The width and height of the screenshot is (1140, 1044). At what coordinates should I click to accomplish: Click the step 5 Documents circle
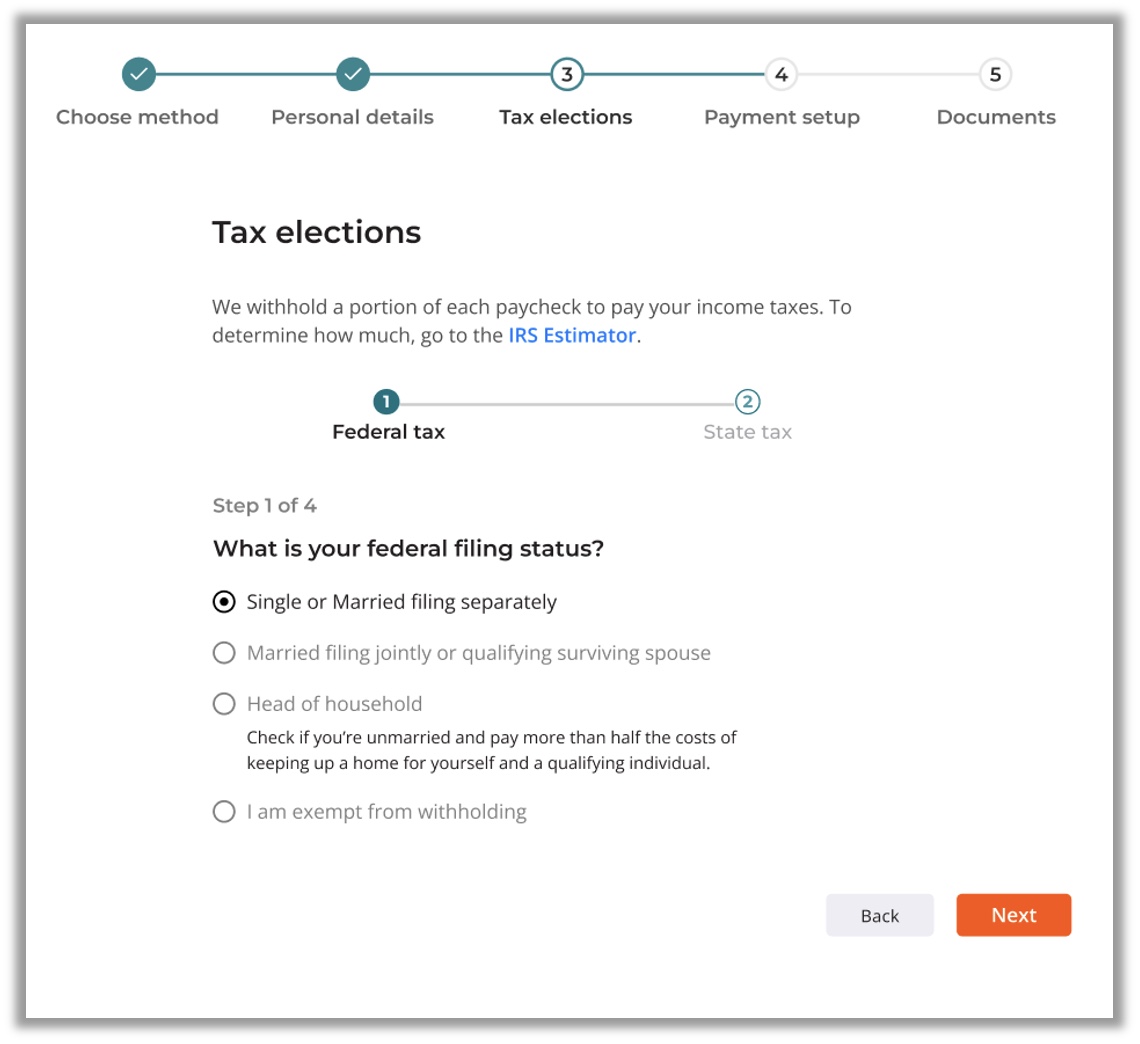(995, 74)
